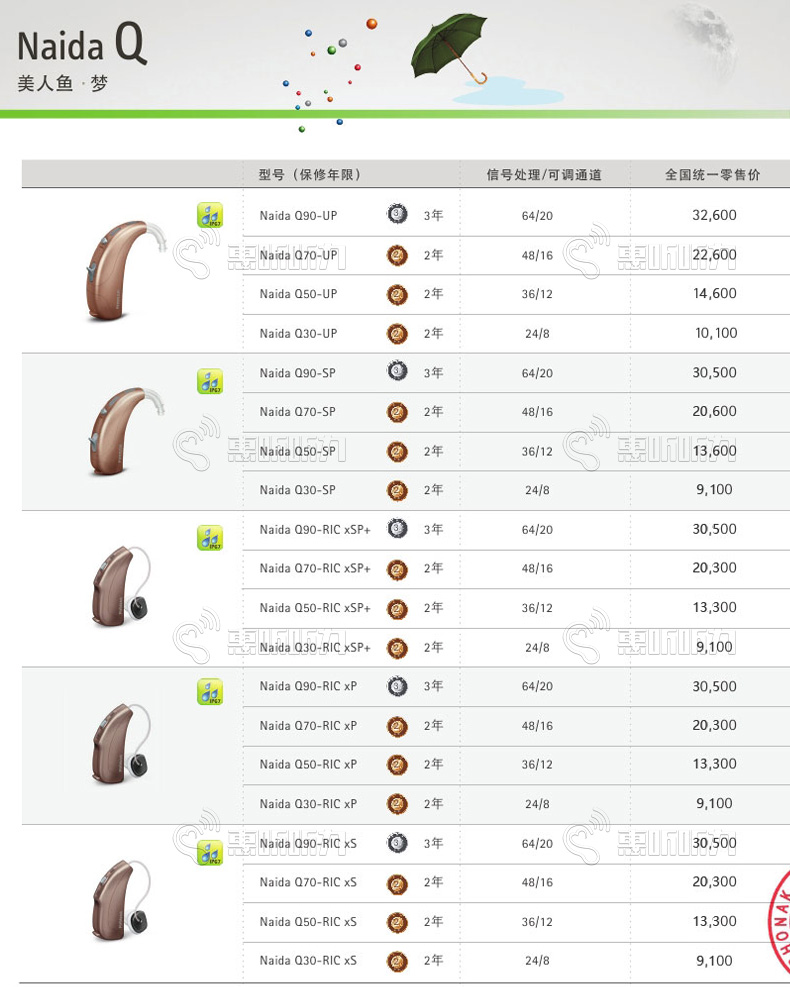This screenshot has height=987, width=790.
Task: Click the Naida Q page title
Action: click(82, 45)
